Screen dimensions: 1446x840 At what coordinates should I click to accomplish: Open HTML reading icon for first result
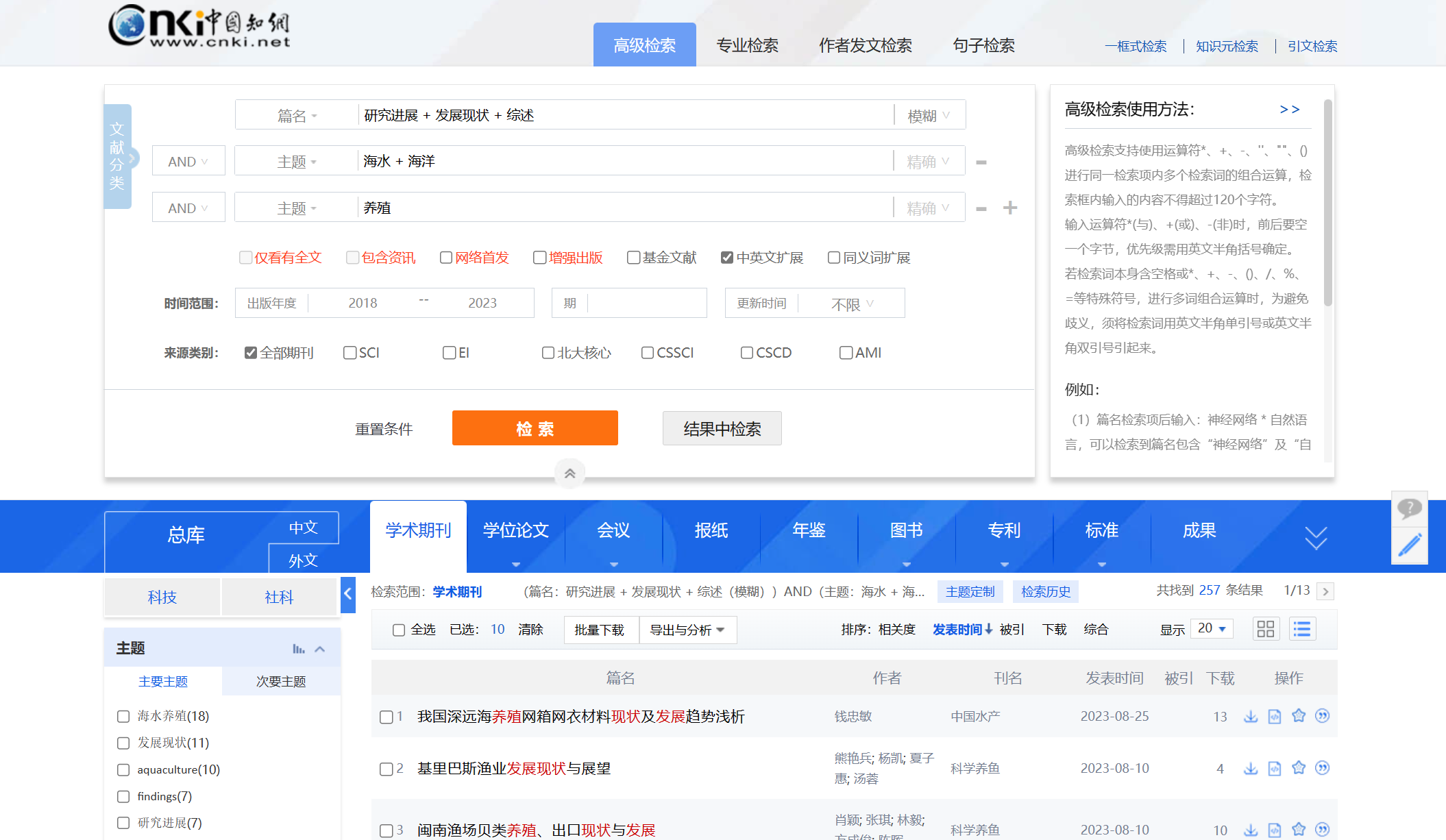[x=1275, y=716]
